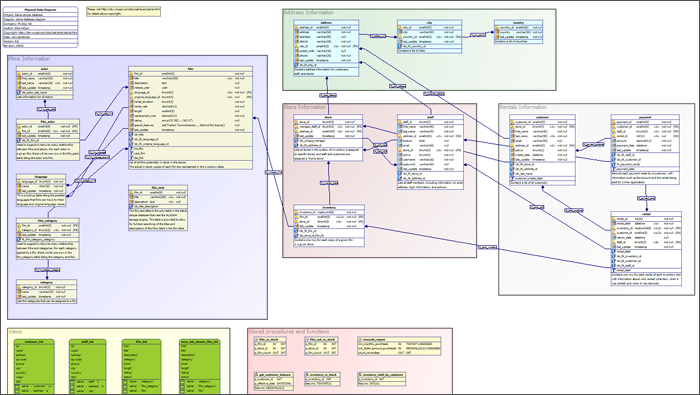Select the inventory_in_stock function title
The height and width of the screenshot is (395, 700).
click(x=322, y=374)
